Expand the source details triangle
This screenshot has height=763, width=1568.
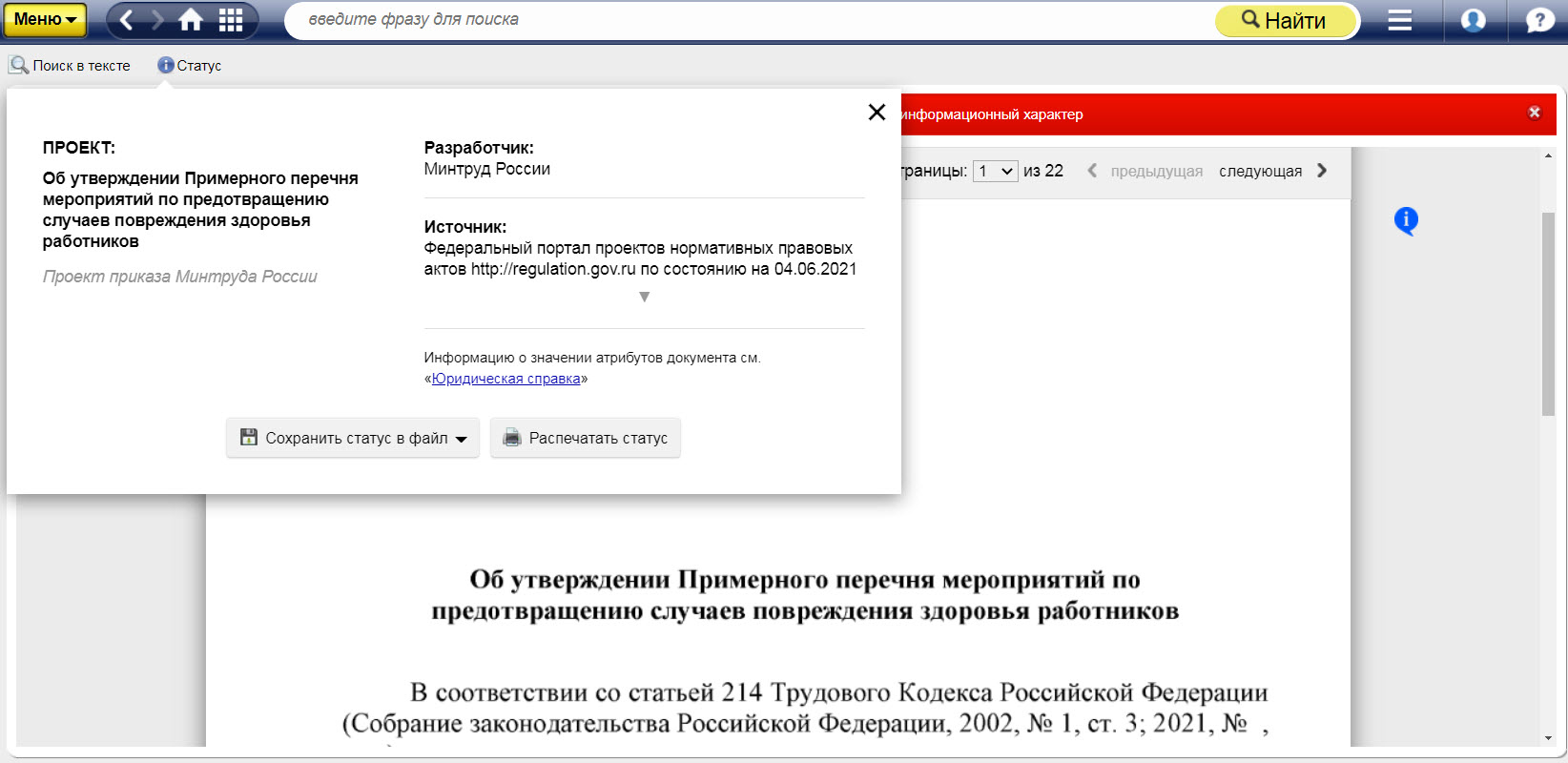point(645,297)
